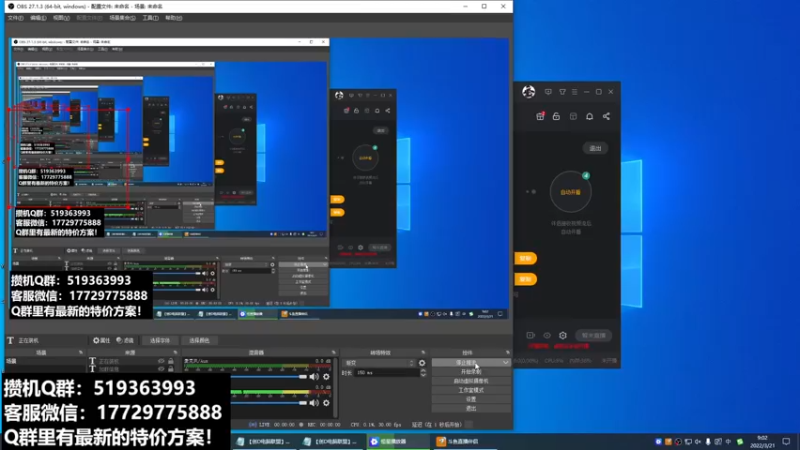Open the 渐变 transition dropdown
The image size is (800, 450).
click(x=380, y=363)
